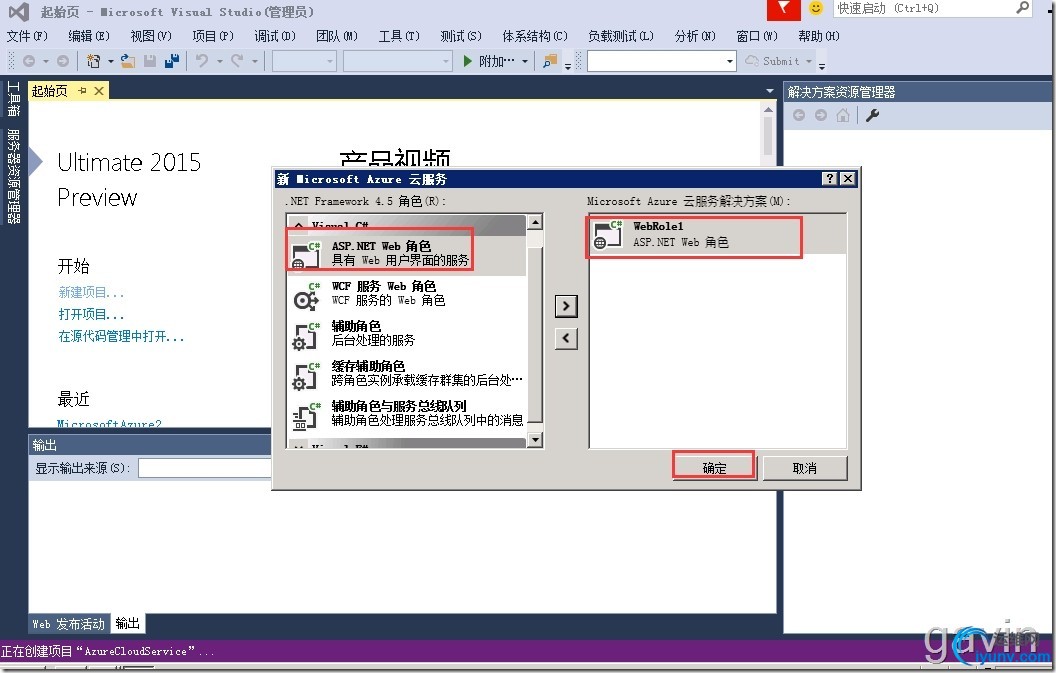Open the 工具箱 (Toolbox) side tab
Screen dimensions: 1056x673
click(13, 99)
